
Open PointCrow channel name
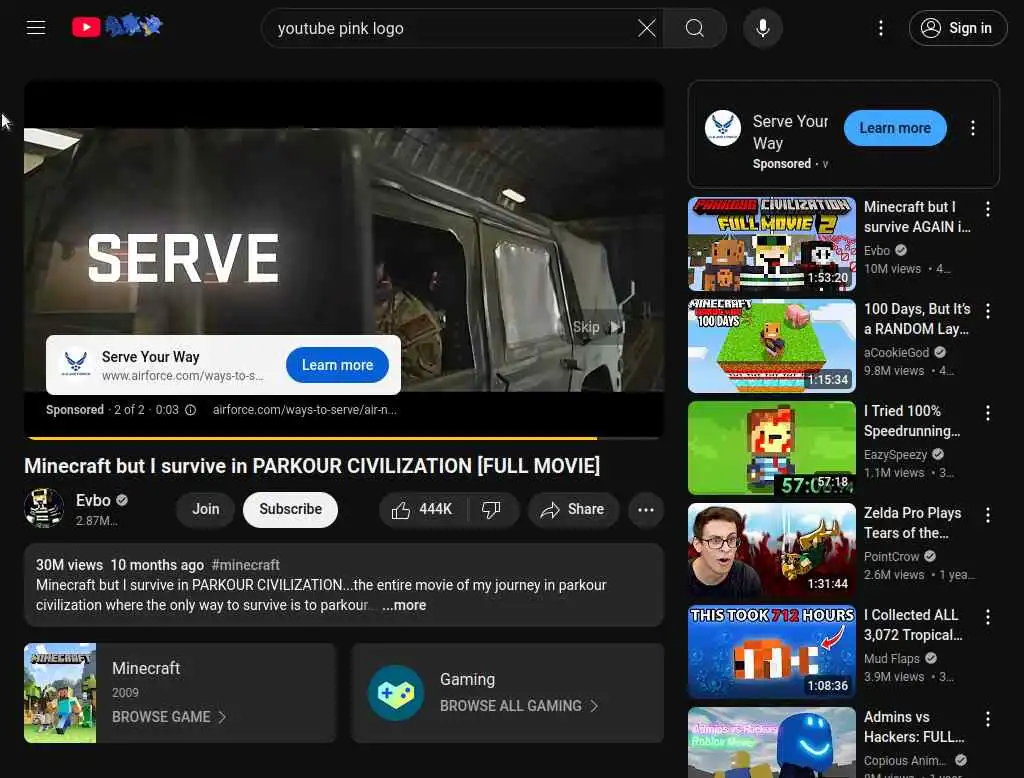(x=891, y=557)
